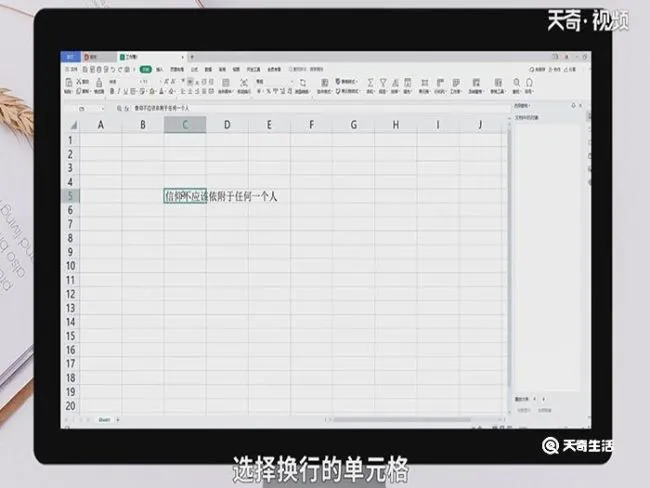Image resolution: width=650 pixels, height=488 pixels.
Task: Add a new sheet with the plus button
Action: coord(118,420)
